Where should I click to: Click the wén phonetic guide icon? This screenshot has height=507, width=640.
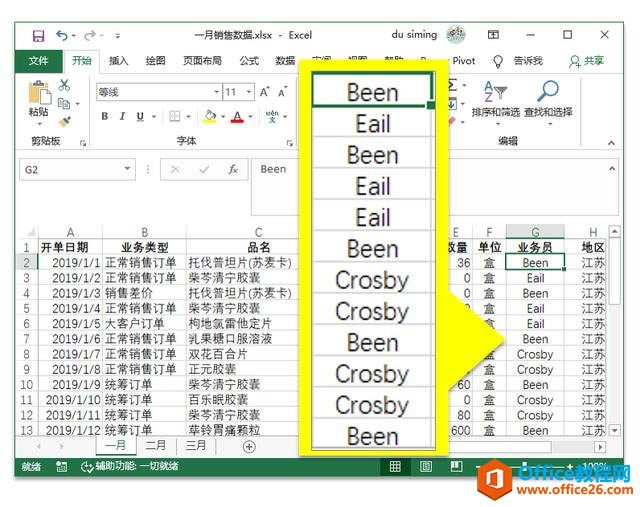pyautogui.click(x=272, y=116)
